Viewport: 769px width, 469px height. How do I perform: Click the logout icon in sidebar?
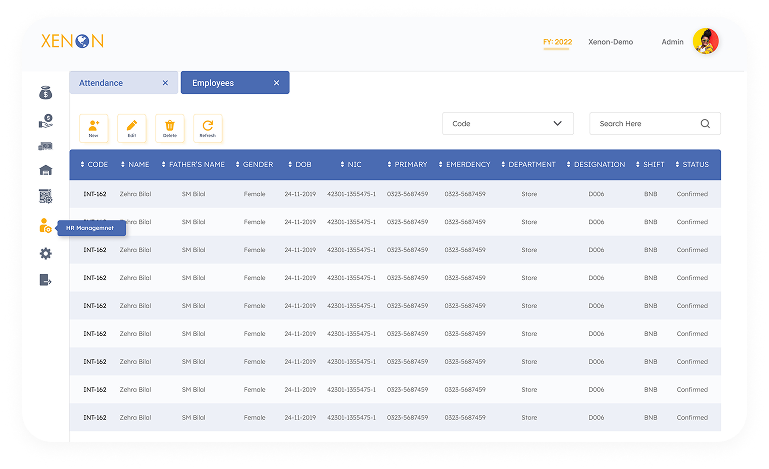[x=46, y=280]
